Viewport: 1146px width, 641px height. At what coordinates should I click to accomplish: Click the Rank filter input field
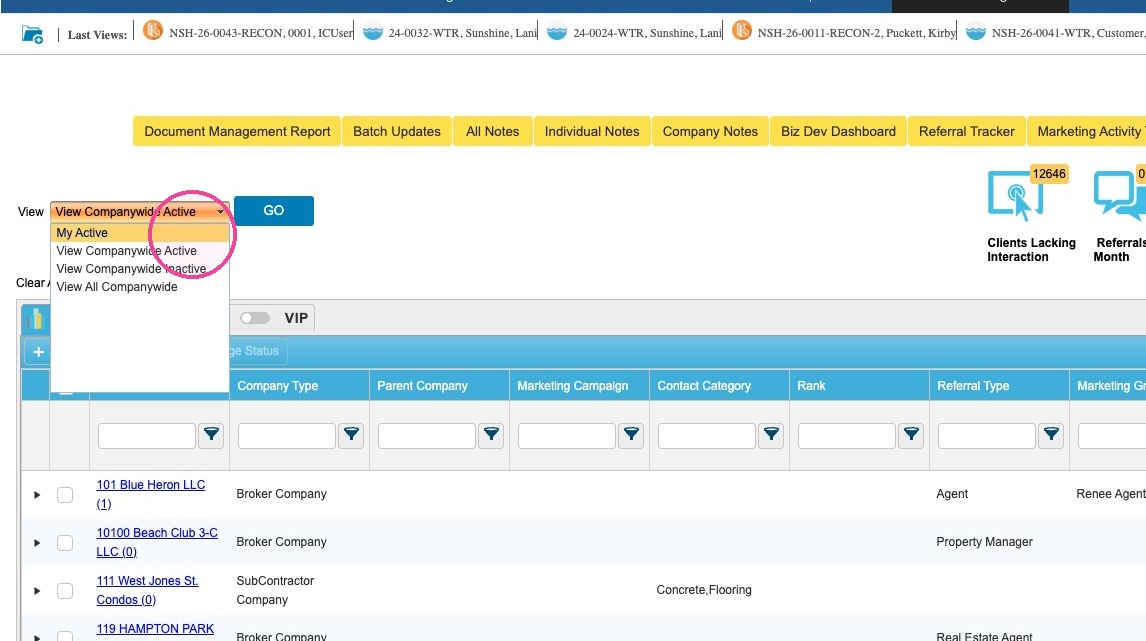(x=846, y=436)
